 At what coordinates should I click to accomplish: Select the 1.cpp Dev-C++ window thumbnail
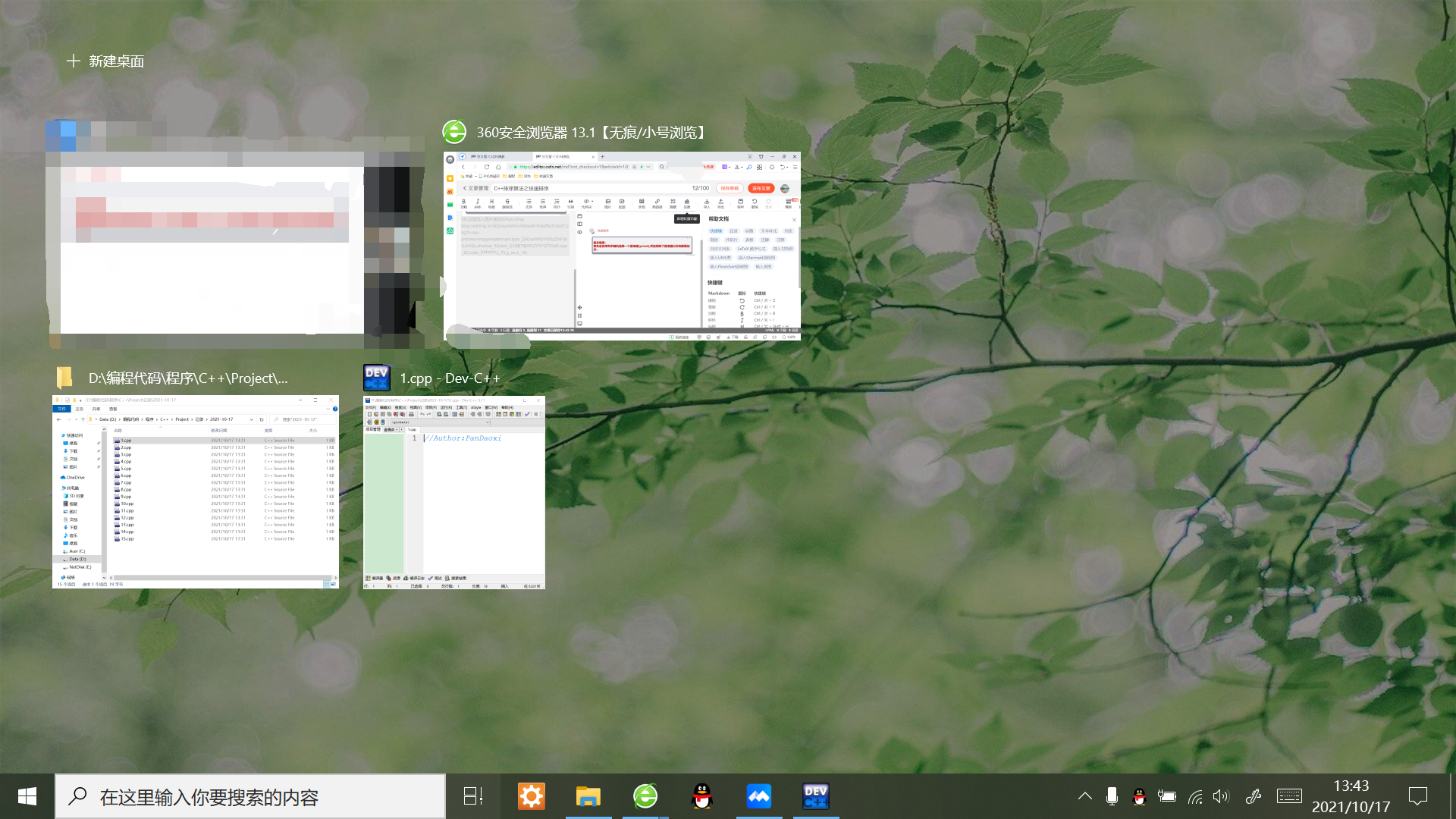pyautogui.click(x=453, y=492)
